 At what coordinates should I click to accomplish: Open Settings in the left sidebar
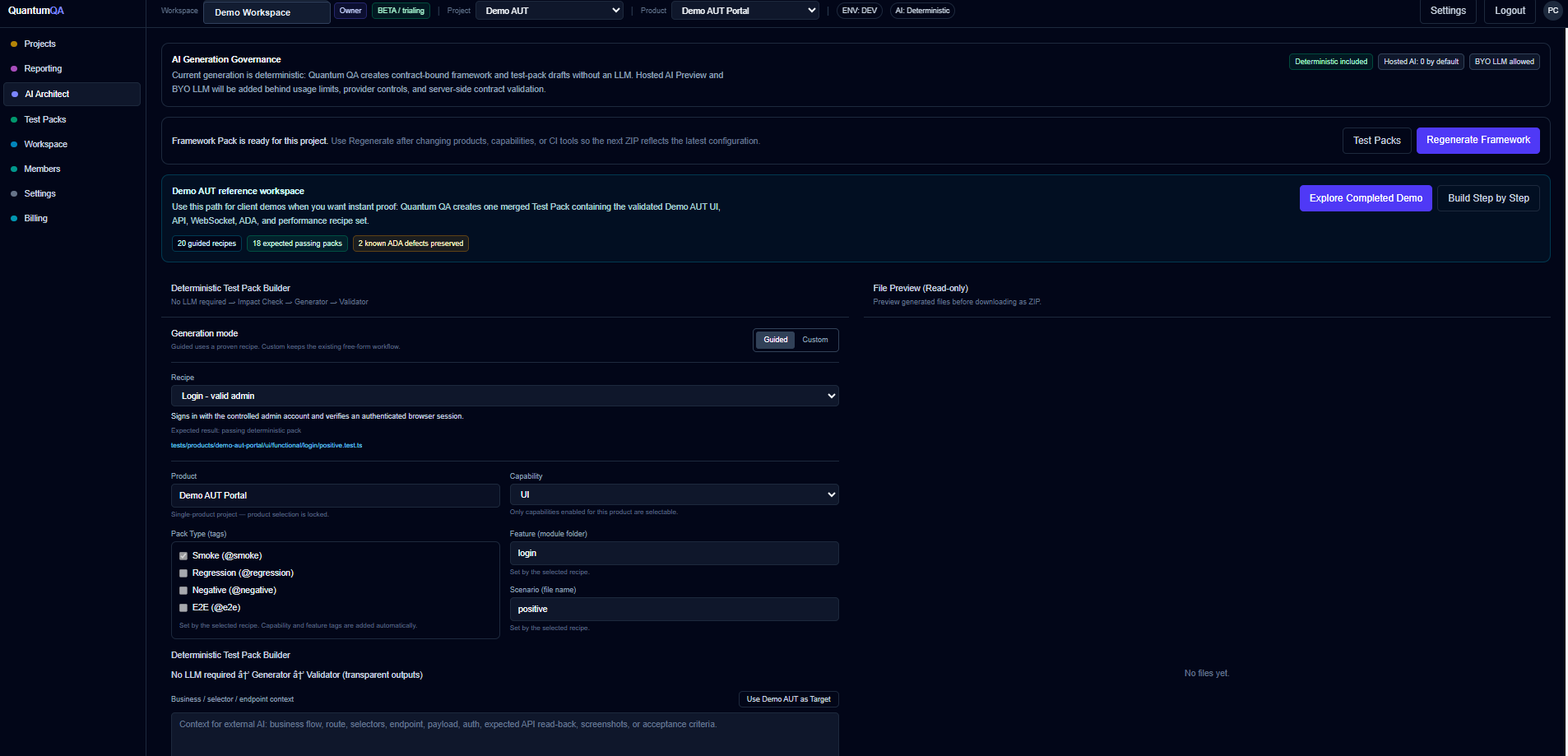click(x=39, y=193)
